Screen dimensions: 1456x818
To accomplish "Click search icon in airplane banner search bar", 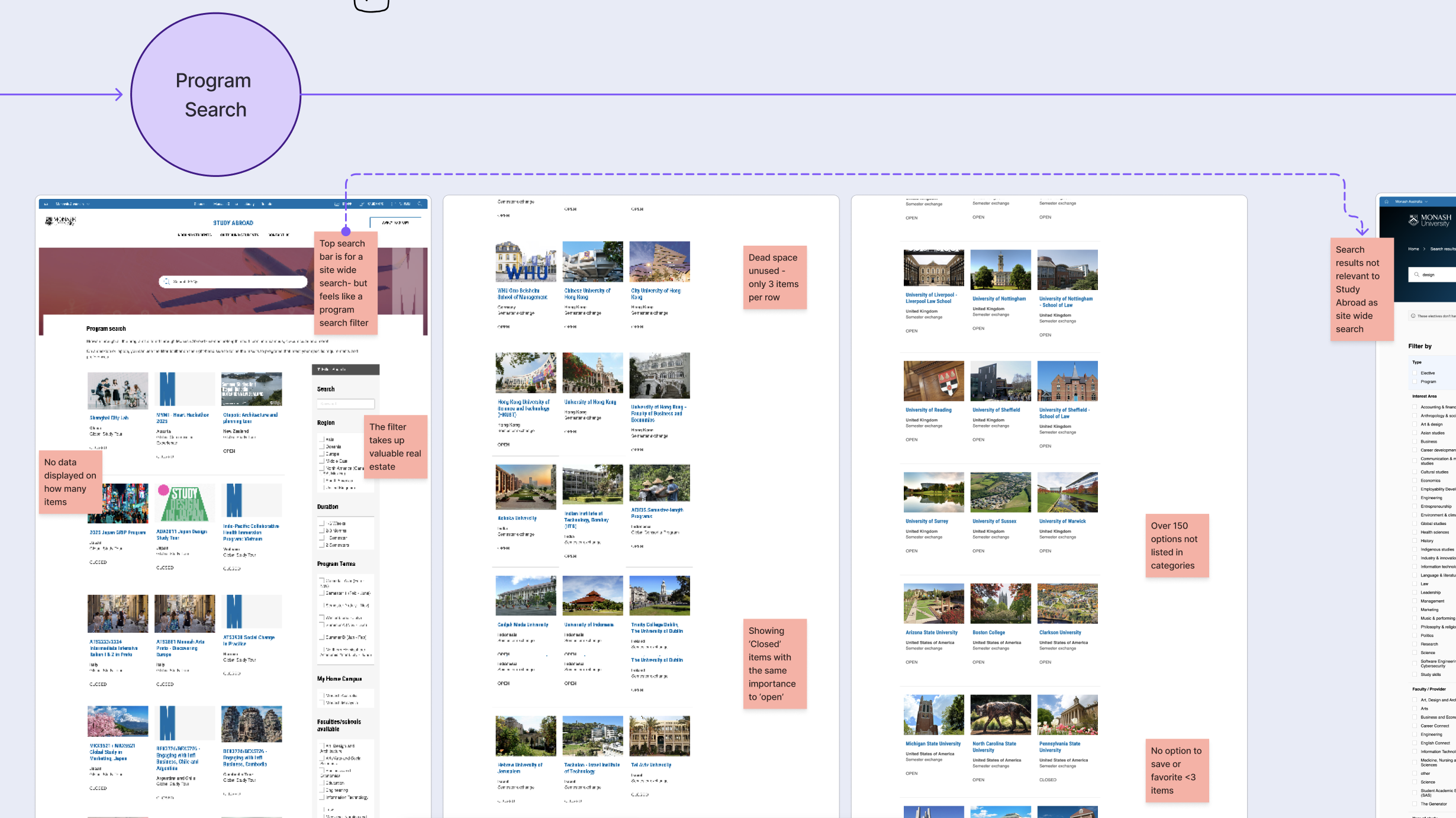I will click(167, 282).
